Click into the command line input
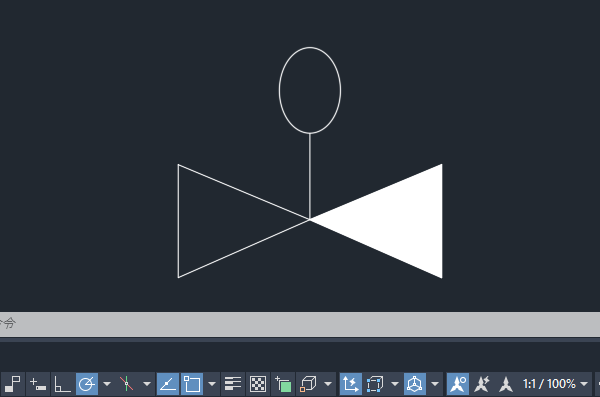 [300, 324]
